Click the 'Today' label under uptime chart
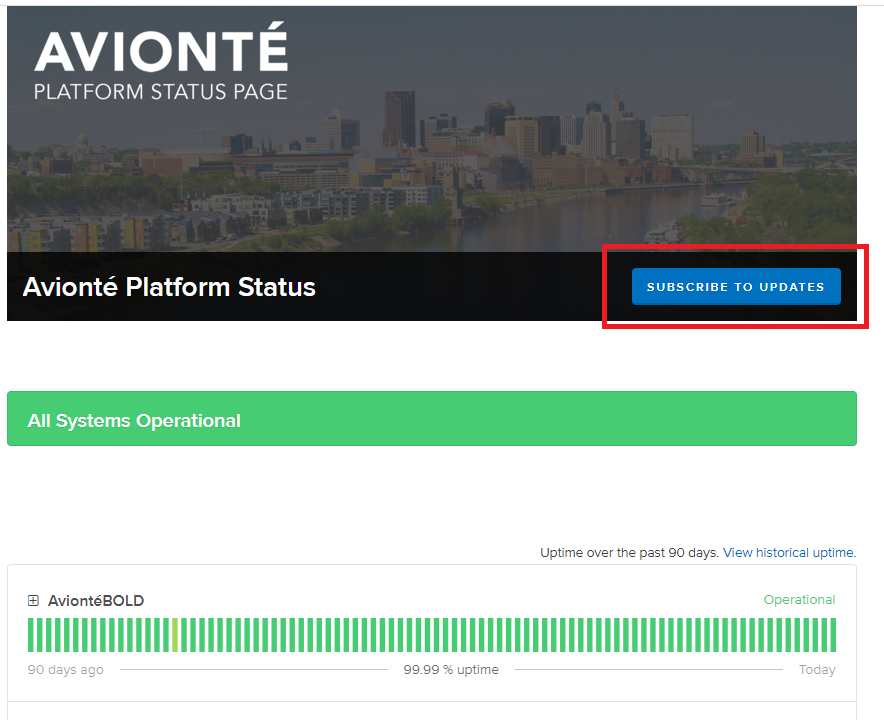Screen dimensions: 884x724 (x=817, y=669)
